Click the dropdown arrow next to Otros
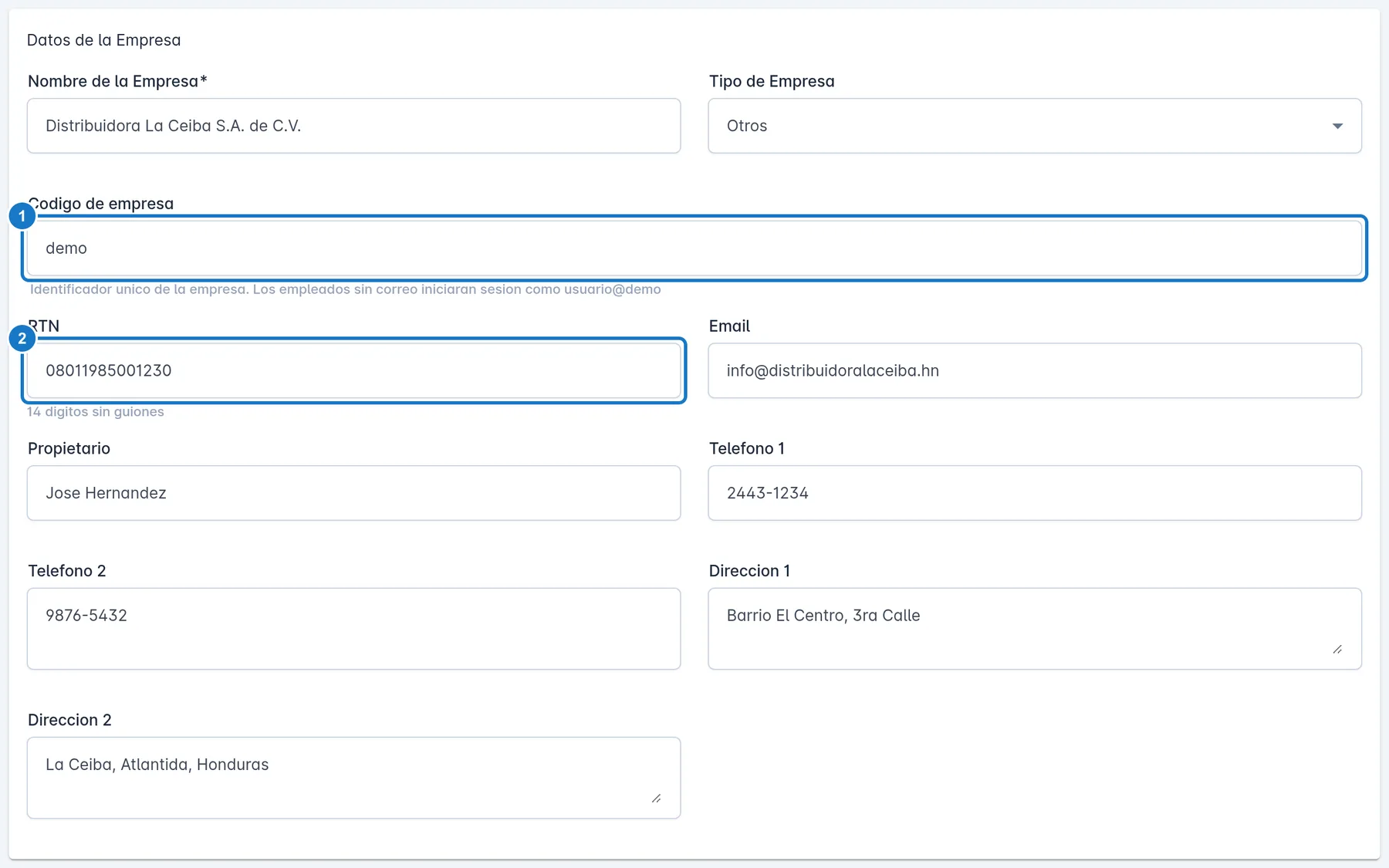Viewport: 1389px width, 868px height. pos(1337,126)
